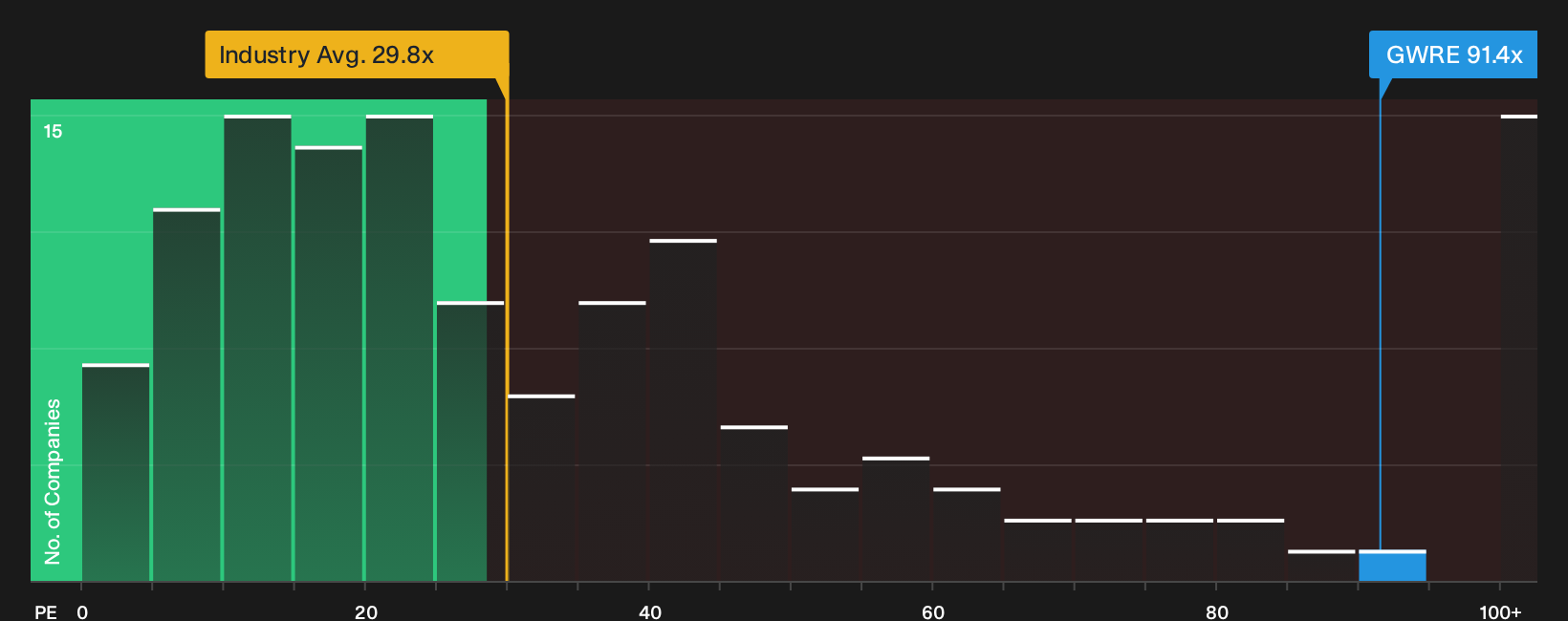Select the blue GWRE histogram bar

1392,566
